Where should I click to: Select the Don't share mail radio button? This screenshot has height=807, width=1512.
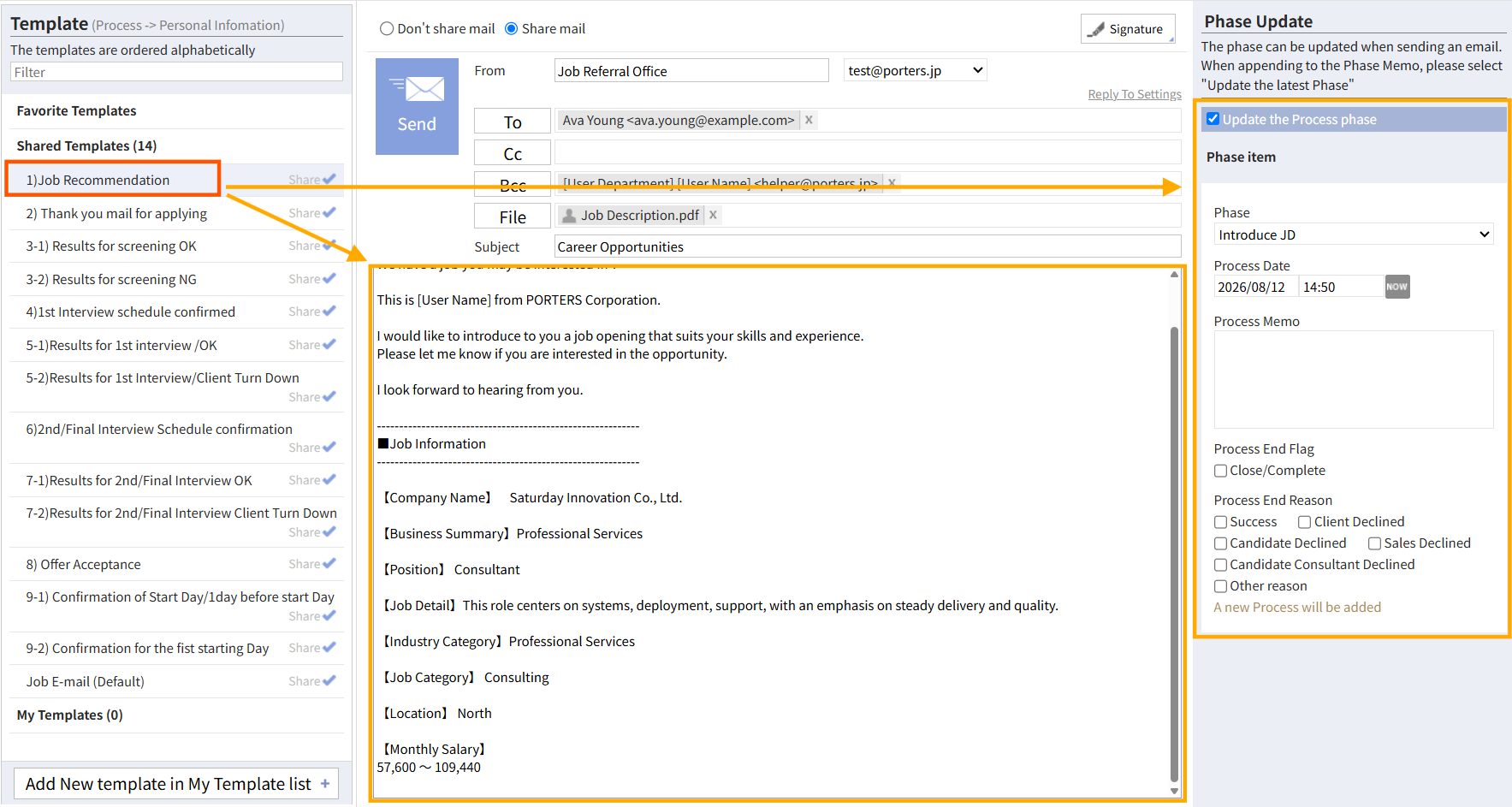coord(387,29)
